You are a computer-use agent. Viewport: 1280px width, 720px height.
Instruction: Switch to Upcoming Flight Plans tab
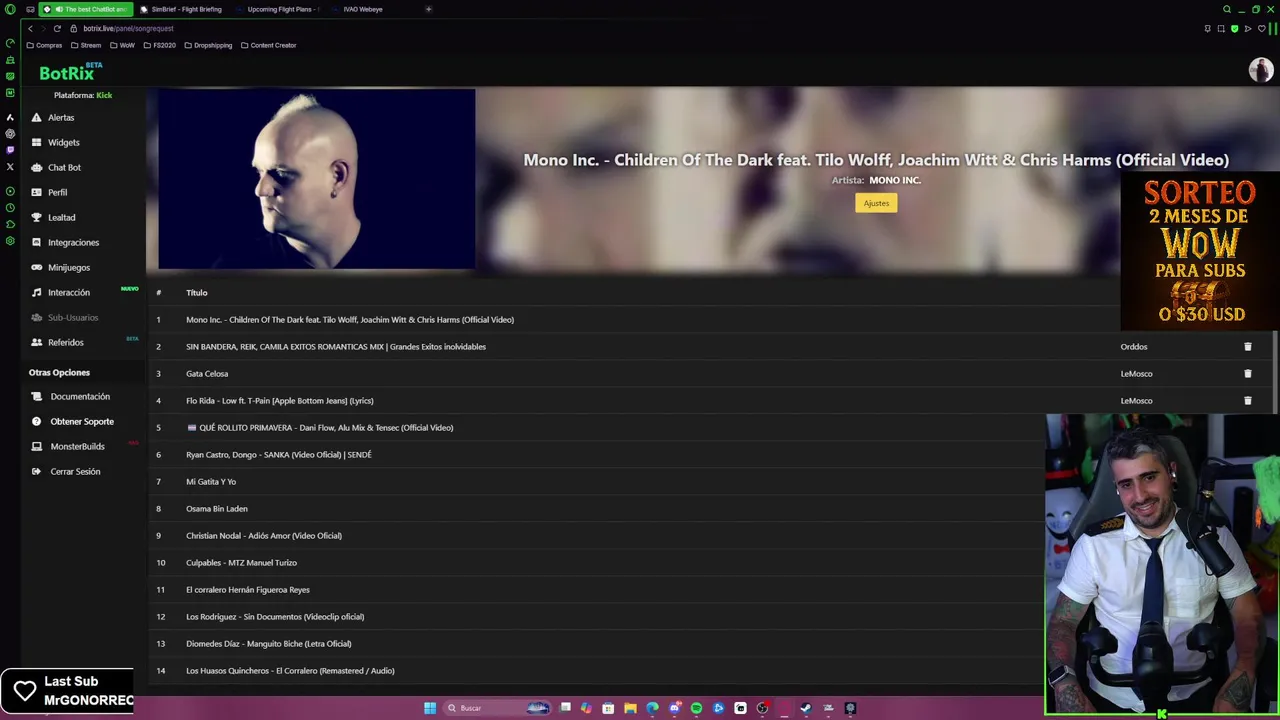click(x=278, y=9)
